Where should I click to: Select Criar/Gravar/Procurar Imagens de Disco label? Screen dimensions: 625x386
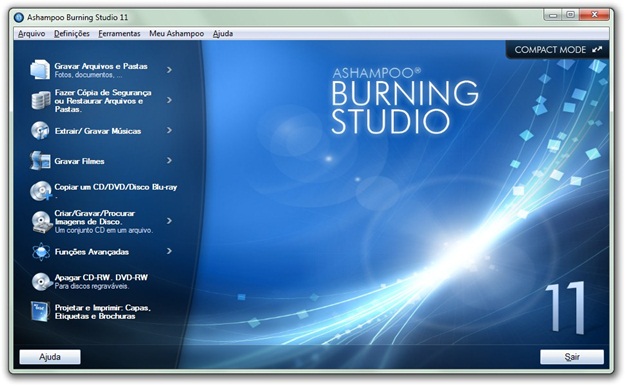[x=94, y=217]
